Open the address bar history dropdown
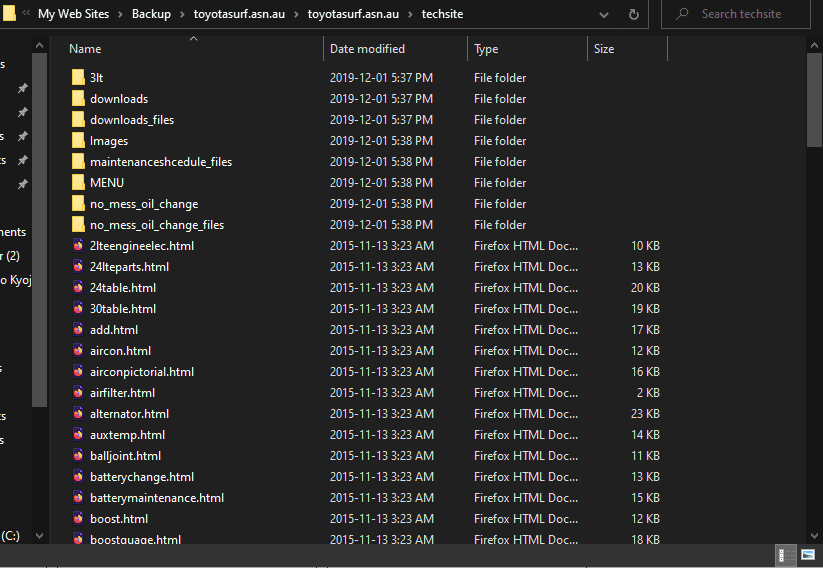The image size is (823, 568). [x=604, y=15]
